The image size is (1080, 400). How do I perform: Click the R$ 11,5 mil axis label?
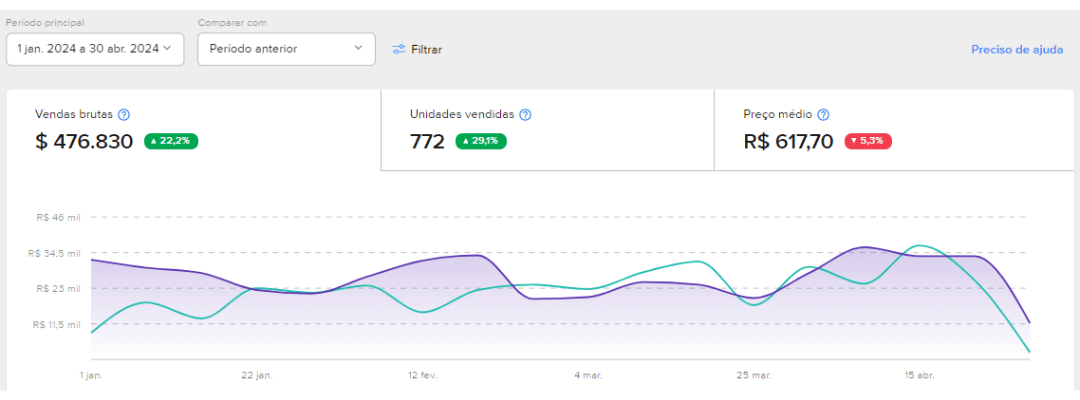[56, 324]
